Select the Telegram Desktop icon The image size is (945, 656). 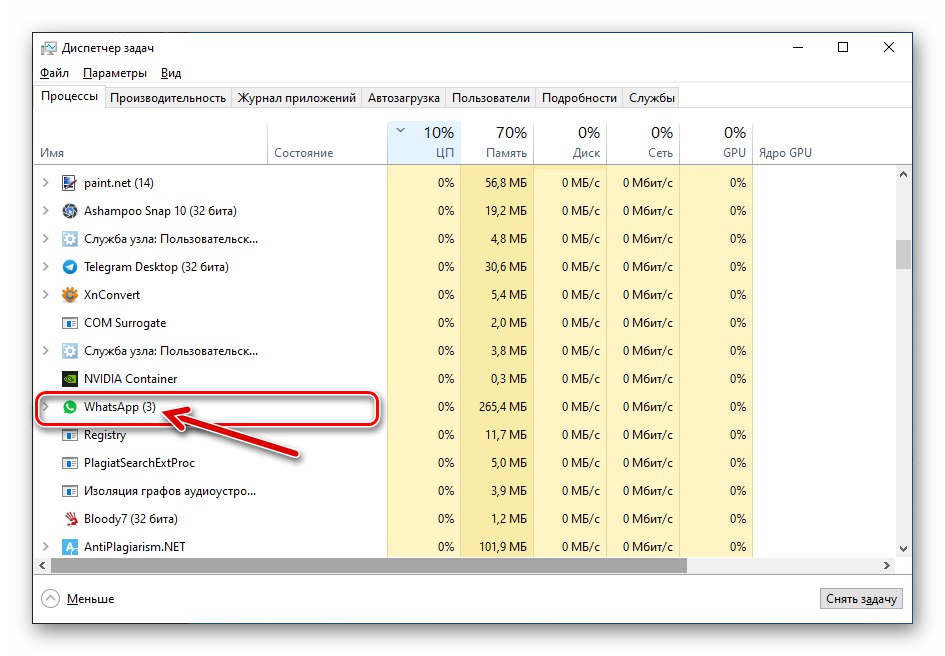click(x=68, y=267)
